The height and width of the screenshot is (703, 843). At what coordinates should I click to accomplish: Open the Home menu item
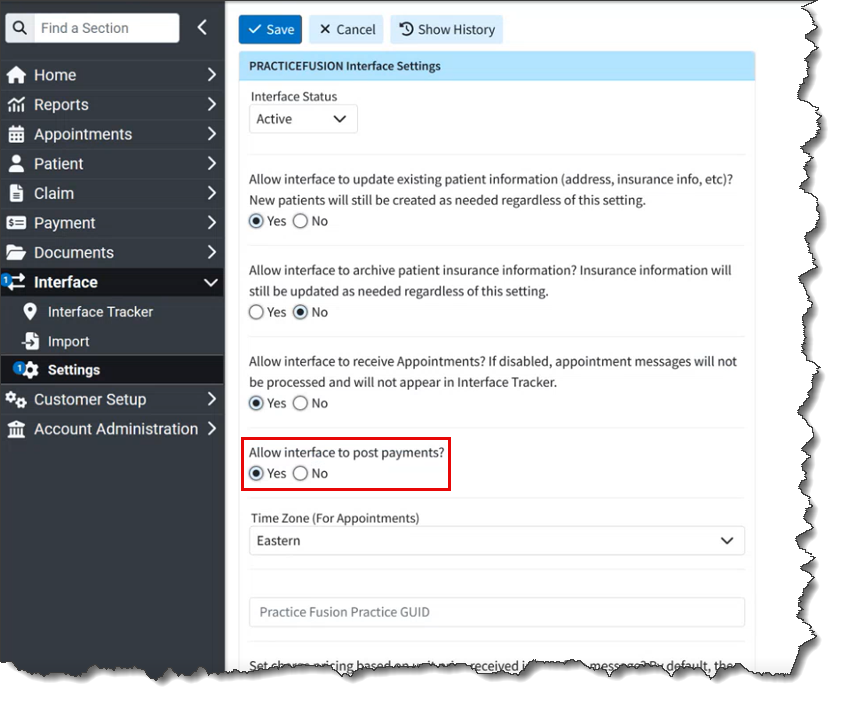click(x=112, y=75)
